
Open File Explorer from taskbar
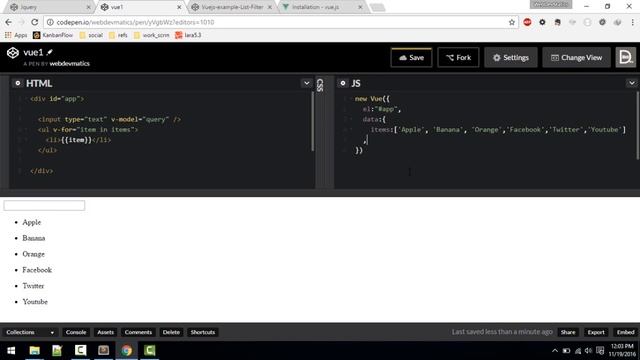coord(34,351)
